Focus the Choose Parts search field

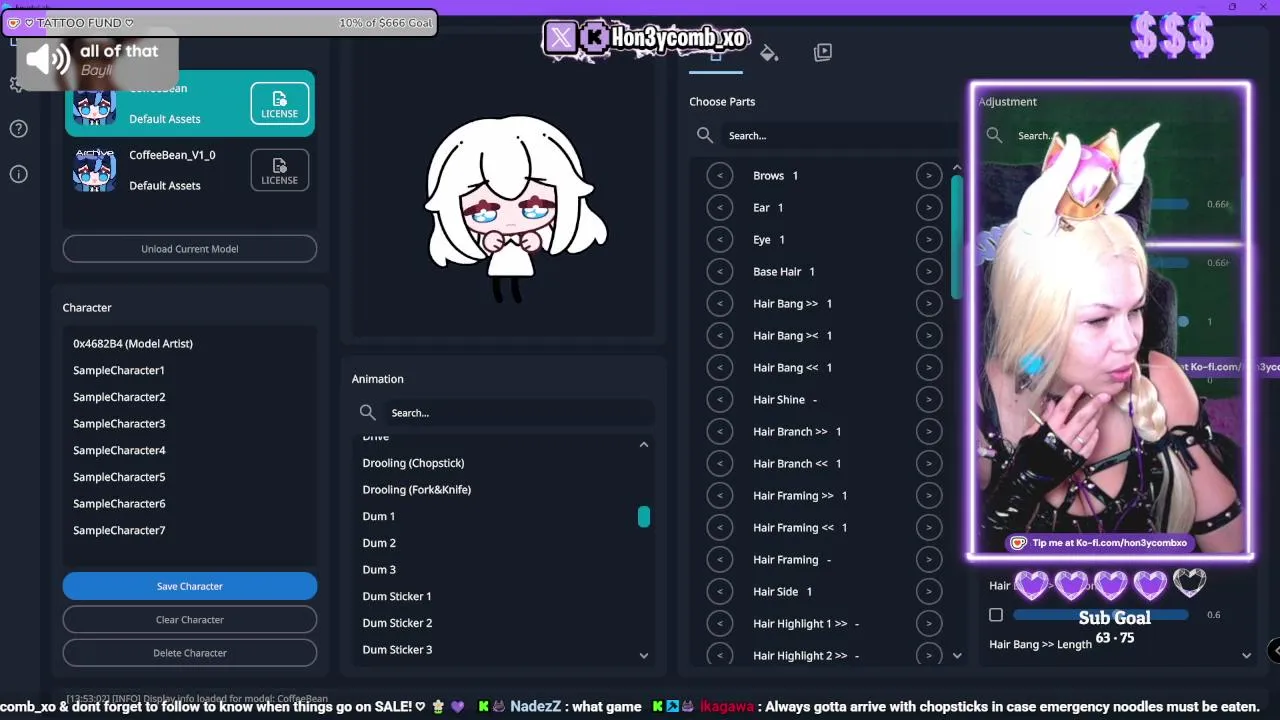840,135
